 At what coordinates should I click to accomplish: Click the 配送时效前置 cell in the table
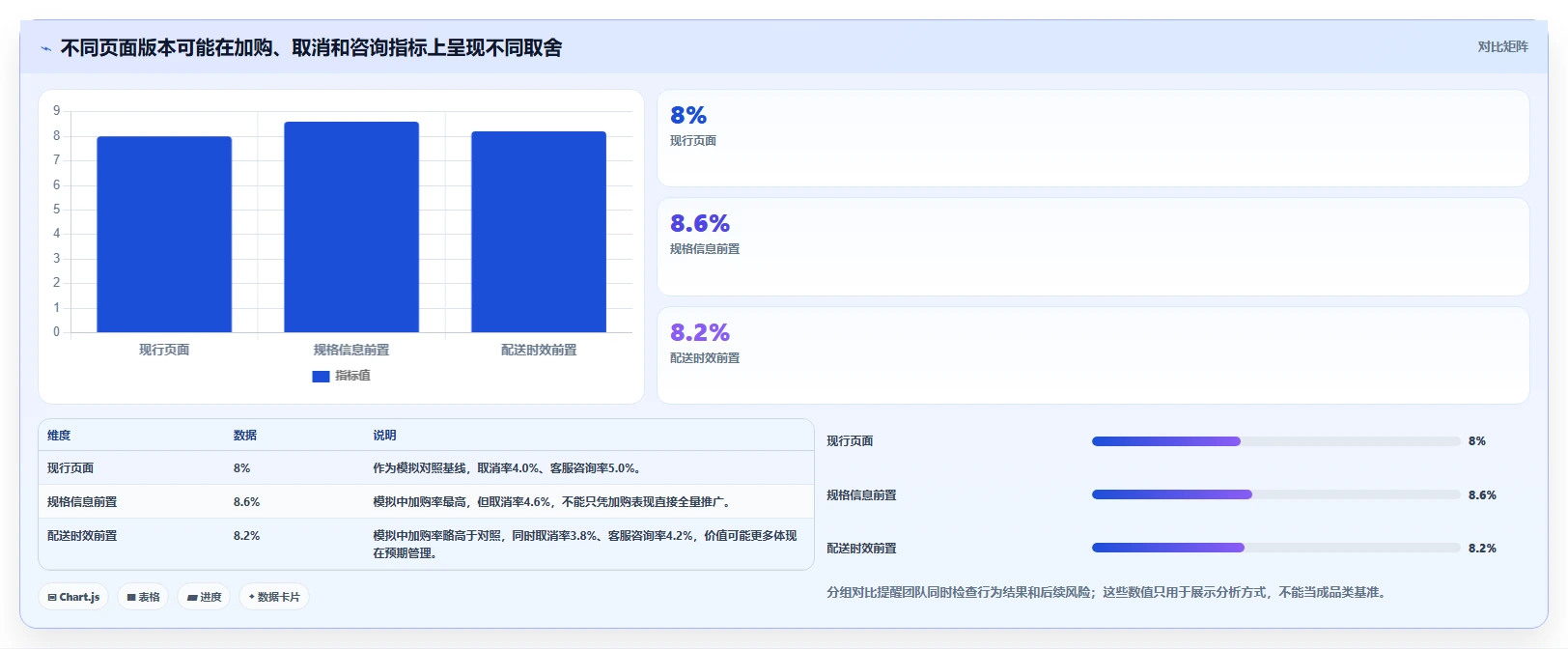coord(82,536)
